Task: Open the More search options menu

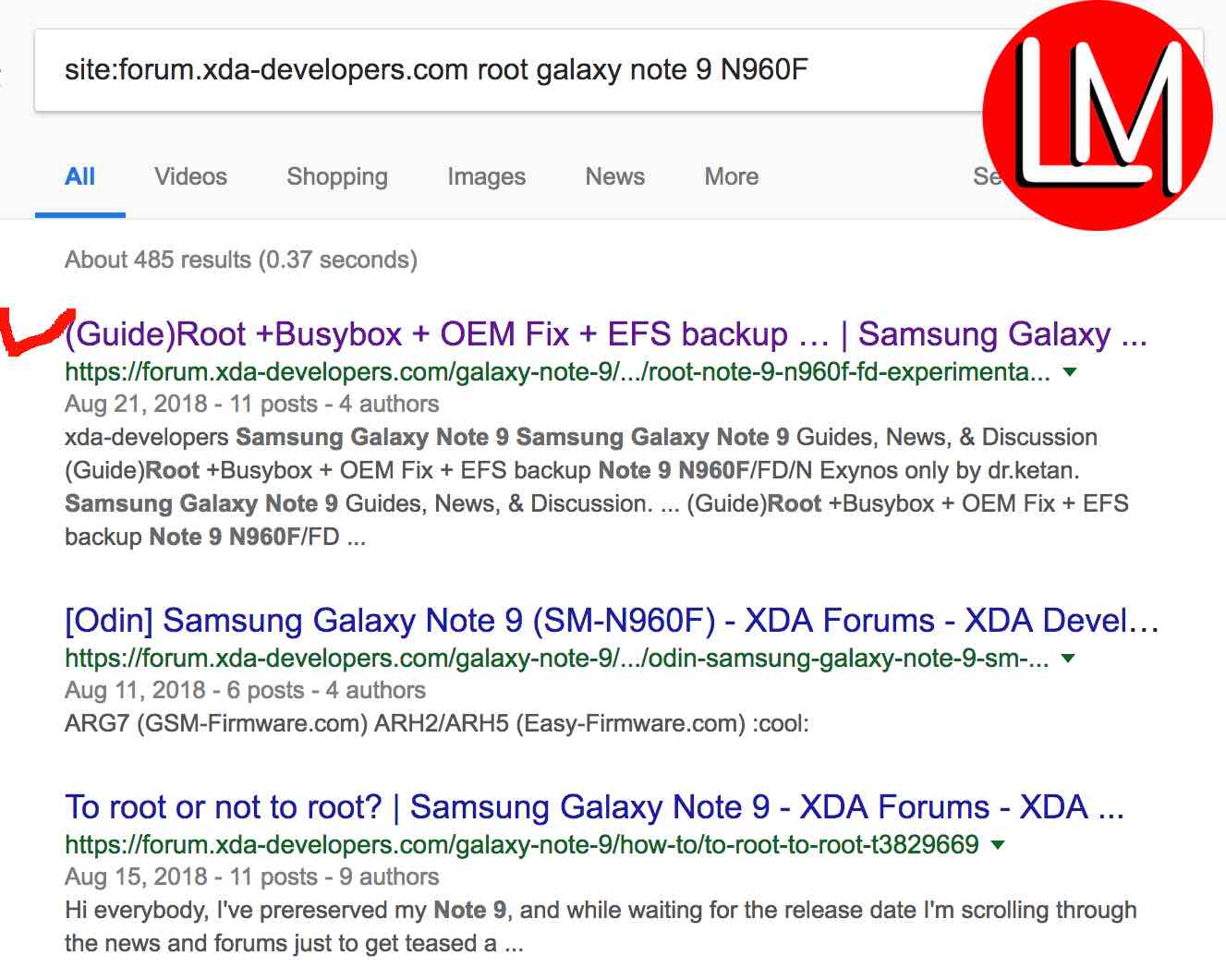Action: coord(731,176)
